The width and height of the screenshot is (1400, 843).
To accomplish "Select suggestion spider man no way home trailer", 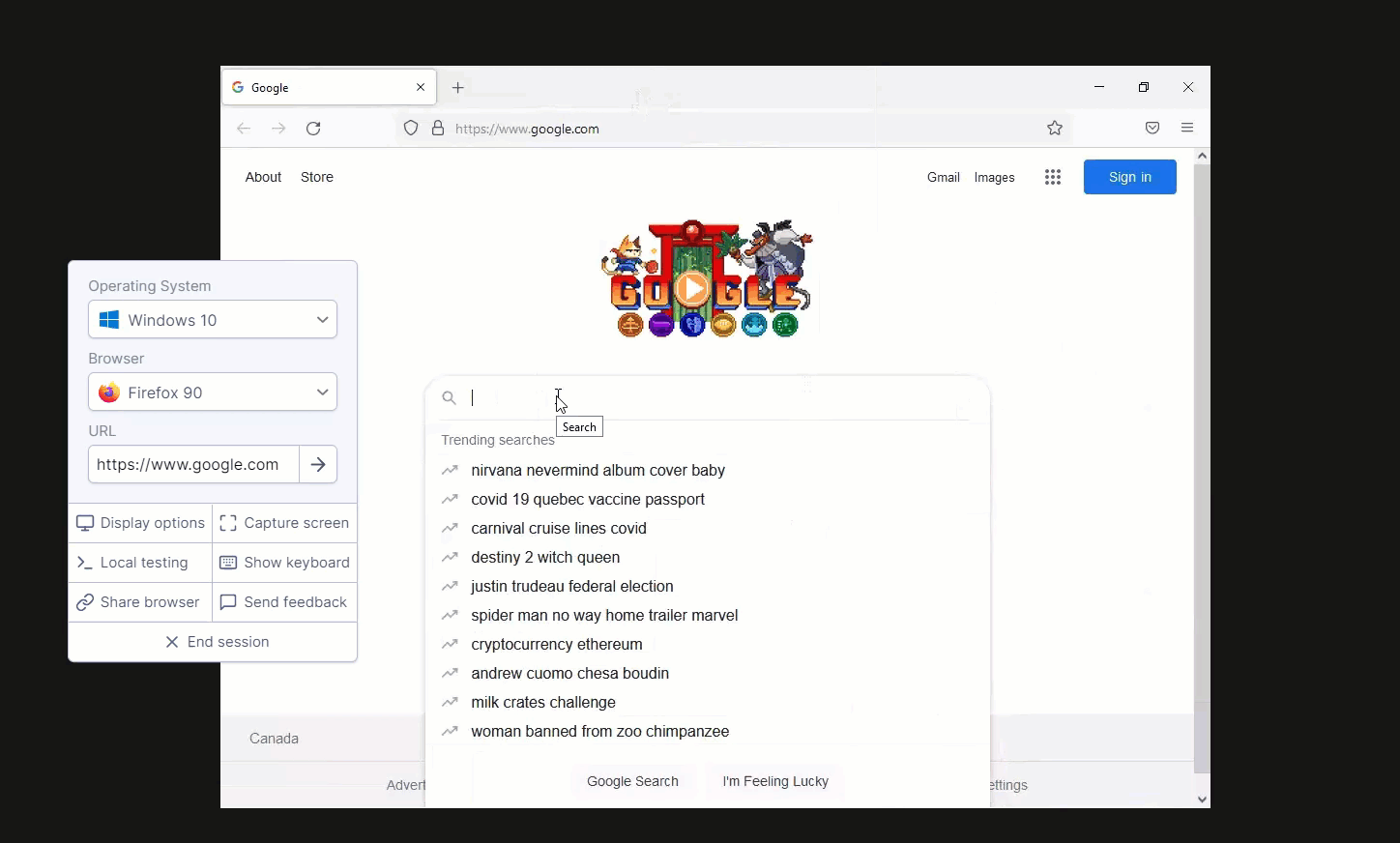I will click(x=604, y=616).
